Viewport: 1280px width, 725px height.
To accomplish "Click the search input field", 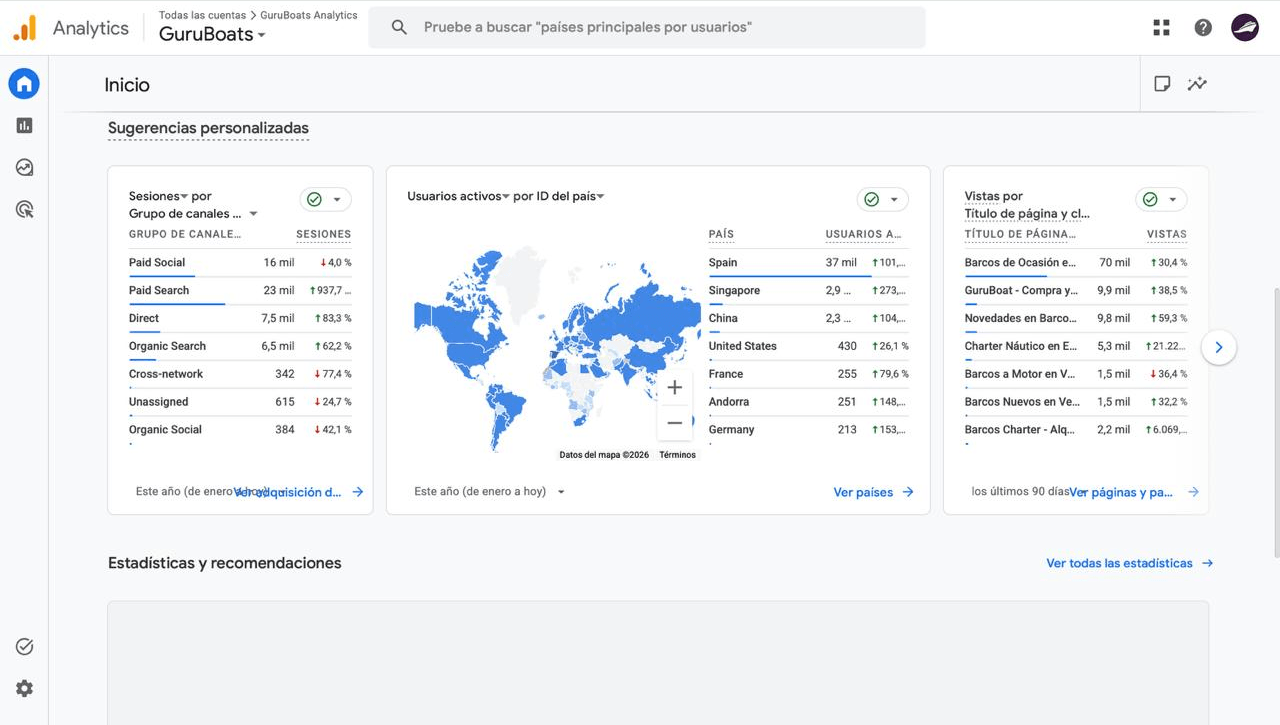I will pyautogui.click(x=647, y=28).
